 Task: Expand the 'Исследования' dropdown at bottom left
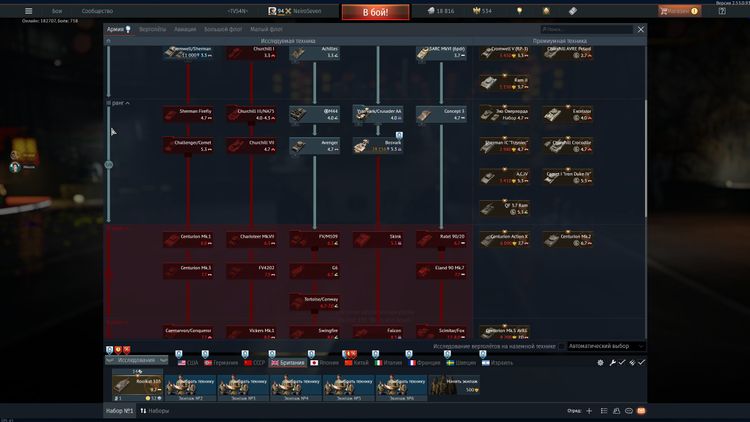137,360
